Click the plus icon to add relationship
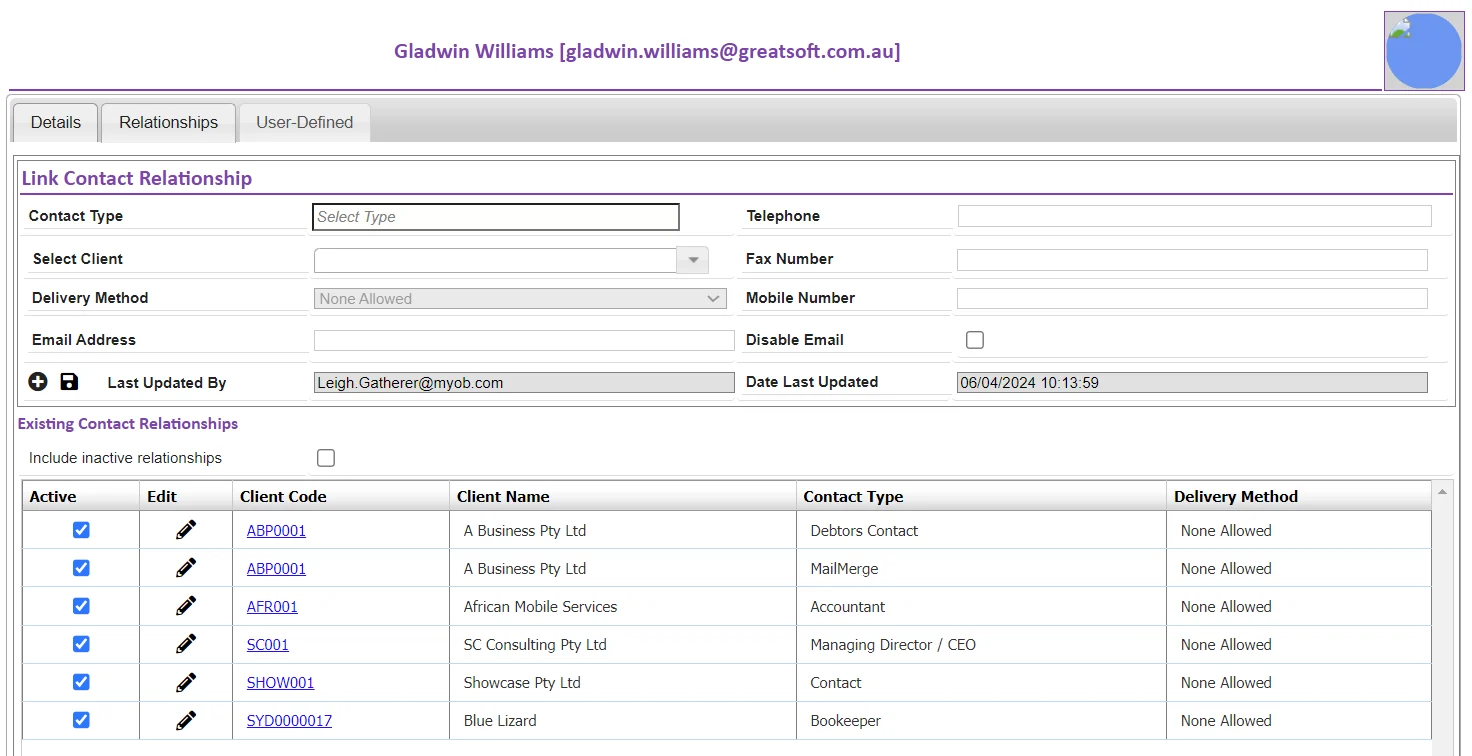Viewport: 1472px width, 756px height. [38, 381]
